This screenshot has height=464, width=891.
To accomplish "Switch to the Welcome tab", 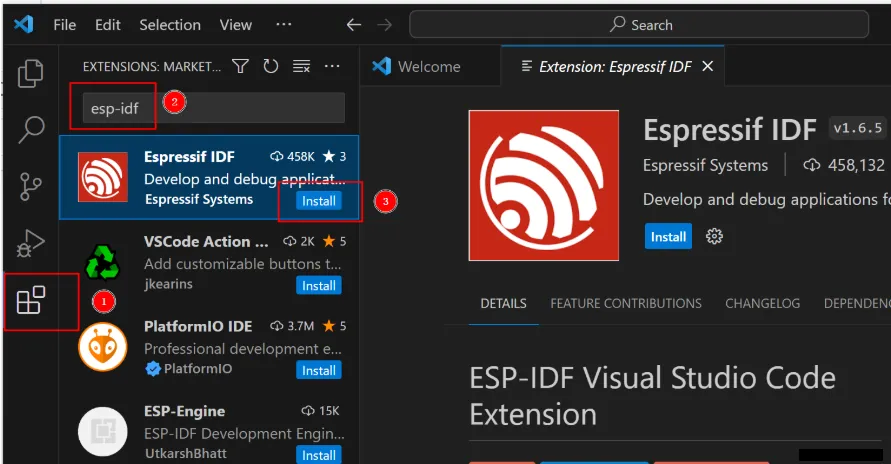I will [x=428, y=67].
